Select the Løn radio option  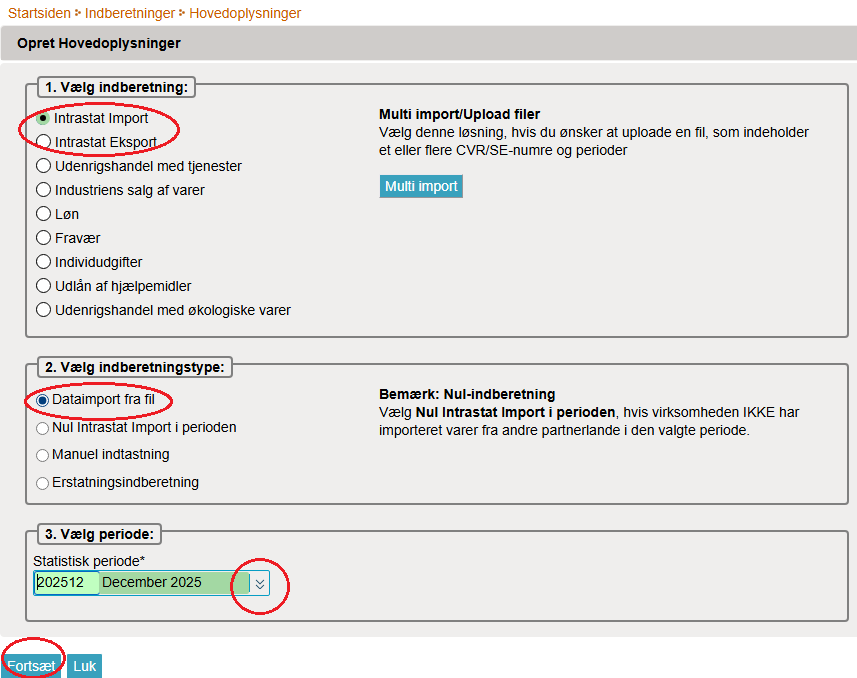click(44, 214)
